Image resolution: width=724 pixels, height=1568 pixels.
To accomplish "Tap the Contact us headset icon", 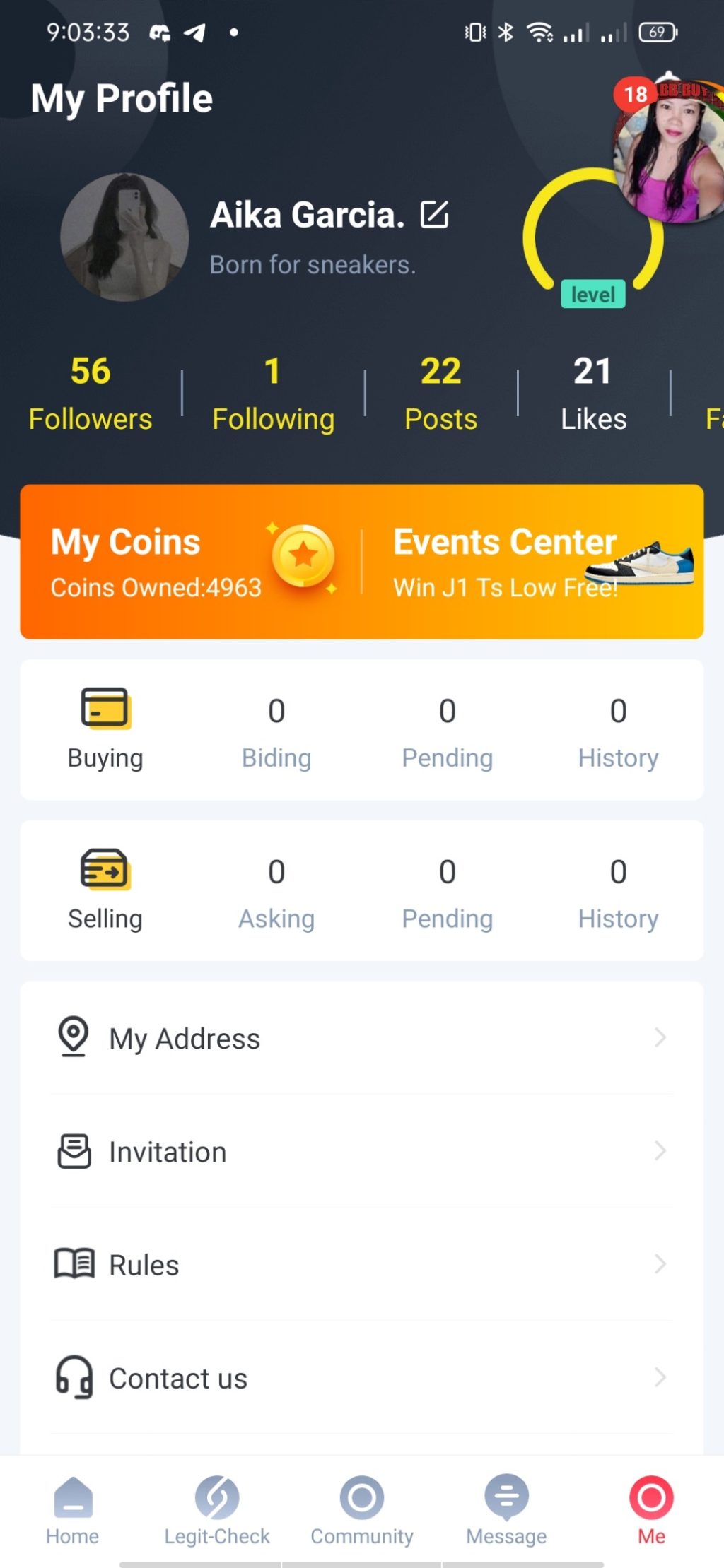I will click(74, 1377).
